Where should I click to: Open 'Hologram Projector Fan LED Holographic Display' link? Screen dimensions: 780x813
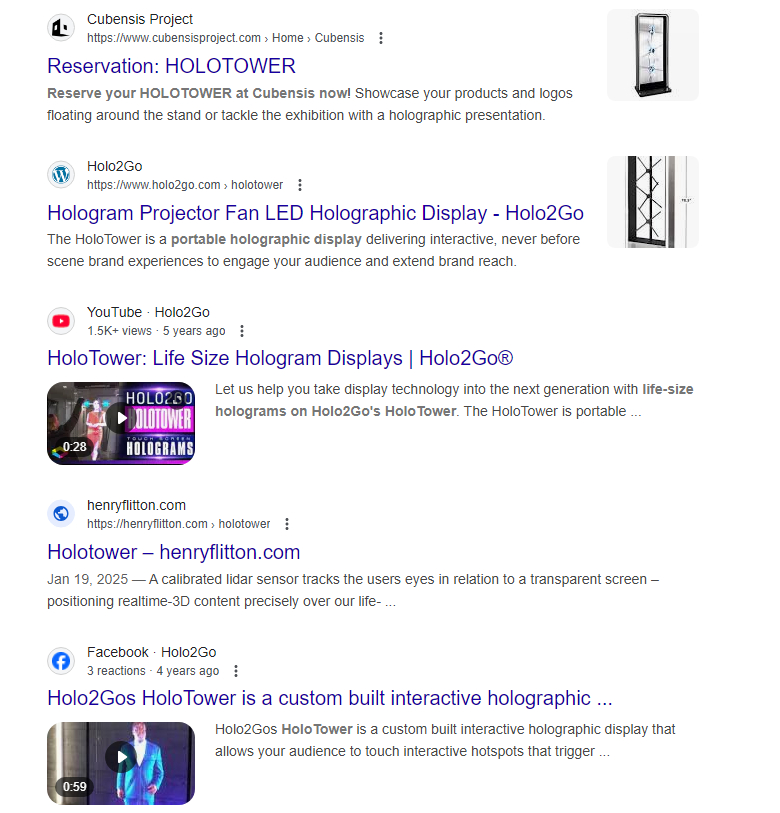point(315,213)
